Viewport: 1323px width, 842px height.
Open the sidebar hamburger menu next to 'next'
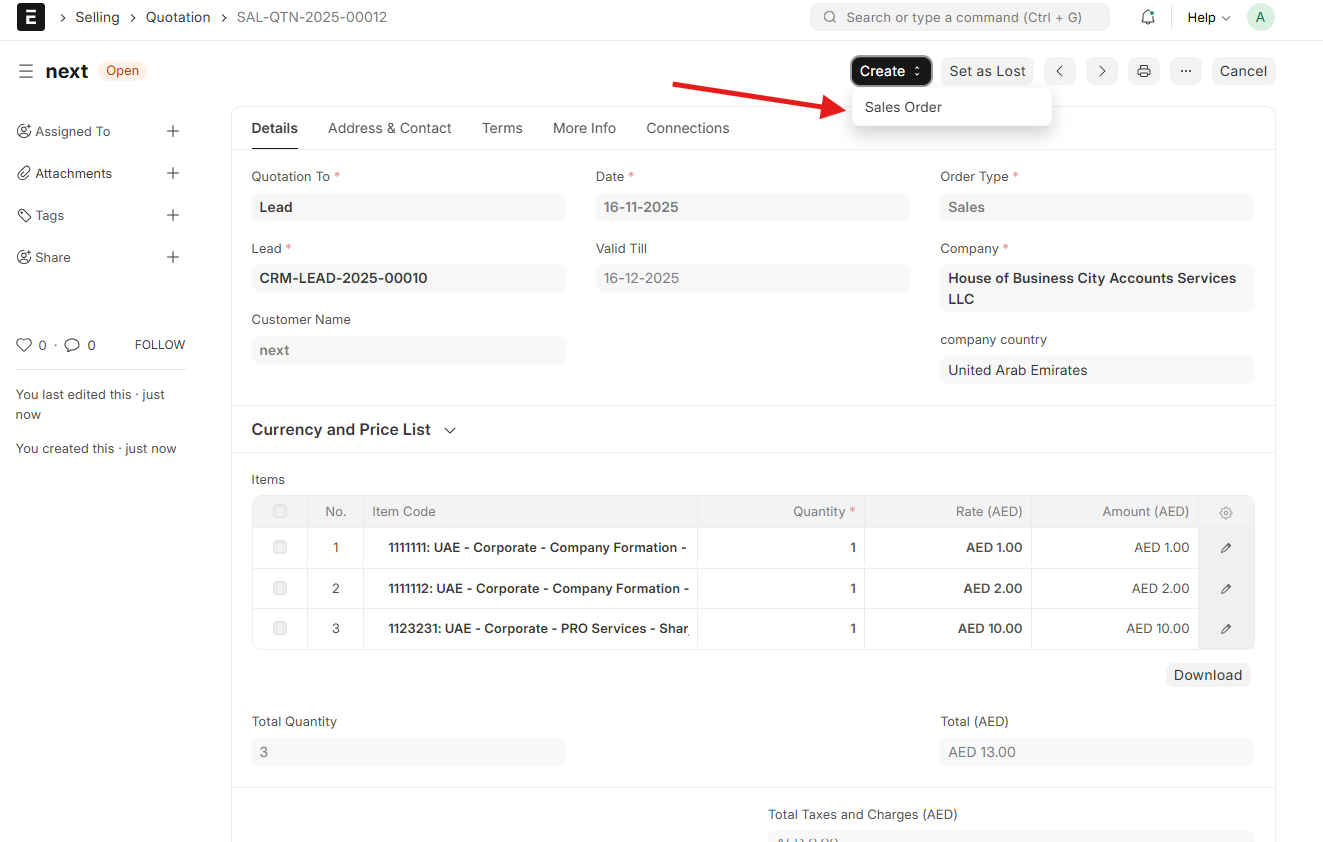[26, 70]
